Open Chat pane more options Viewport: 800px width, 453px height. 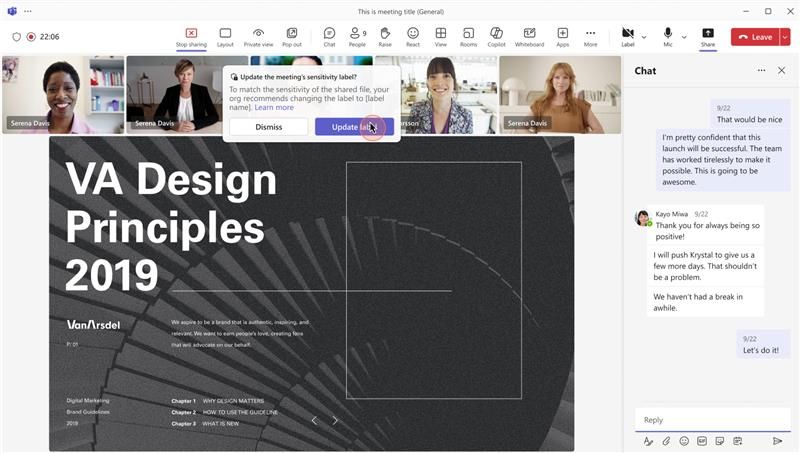762,70
